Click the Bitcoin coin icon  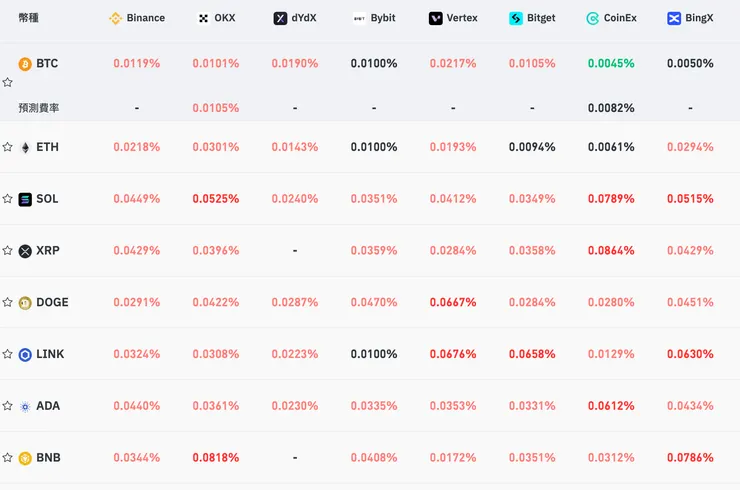click(x=25, y=64)
